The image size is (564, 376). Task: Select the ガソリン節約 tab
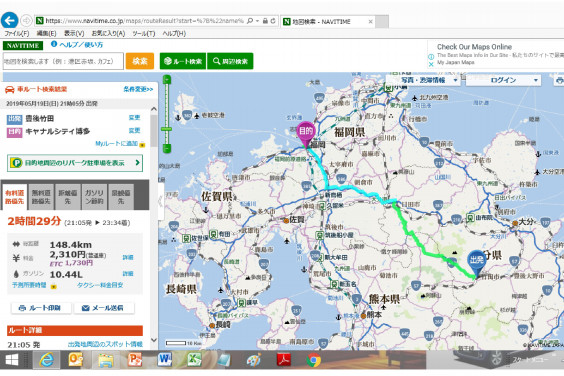94,197
